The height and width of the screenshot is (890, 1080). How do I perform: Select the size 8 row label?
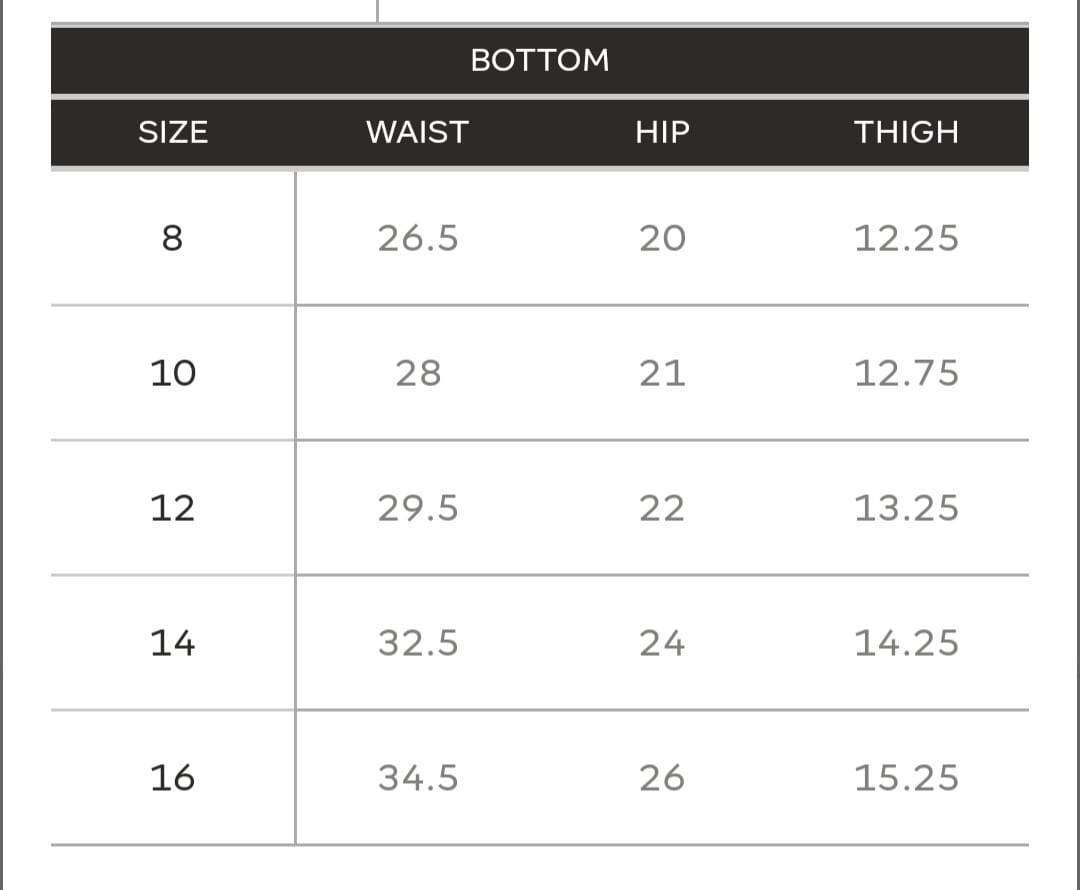click(172, 238)
